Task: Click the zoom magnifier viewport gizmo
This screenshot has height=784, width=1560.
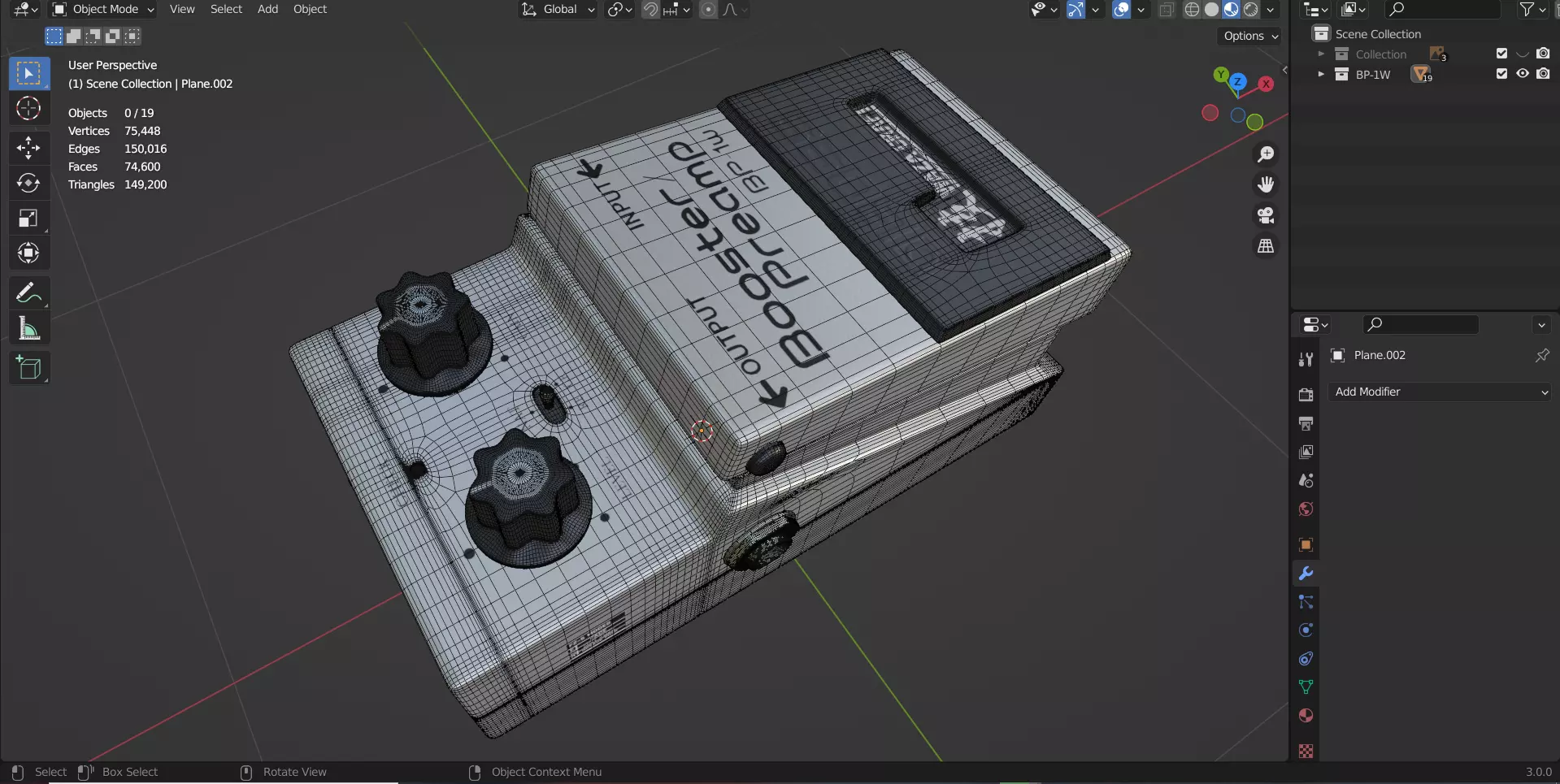Action: tap(1266, 154)
